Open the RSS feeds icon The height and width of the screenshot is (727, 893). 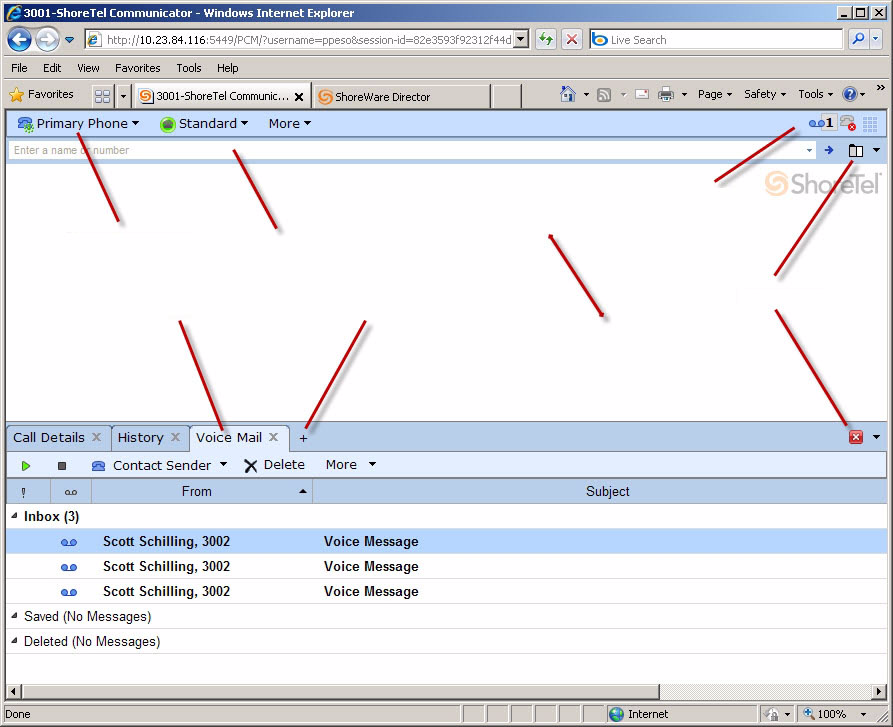[604, 95]
